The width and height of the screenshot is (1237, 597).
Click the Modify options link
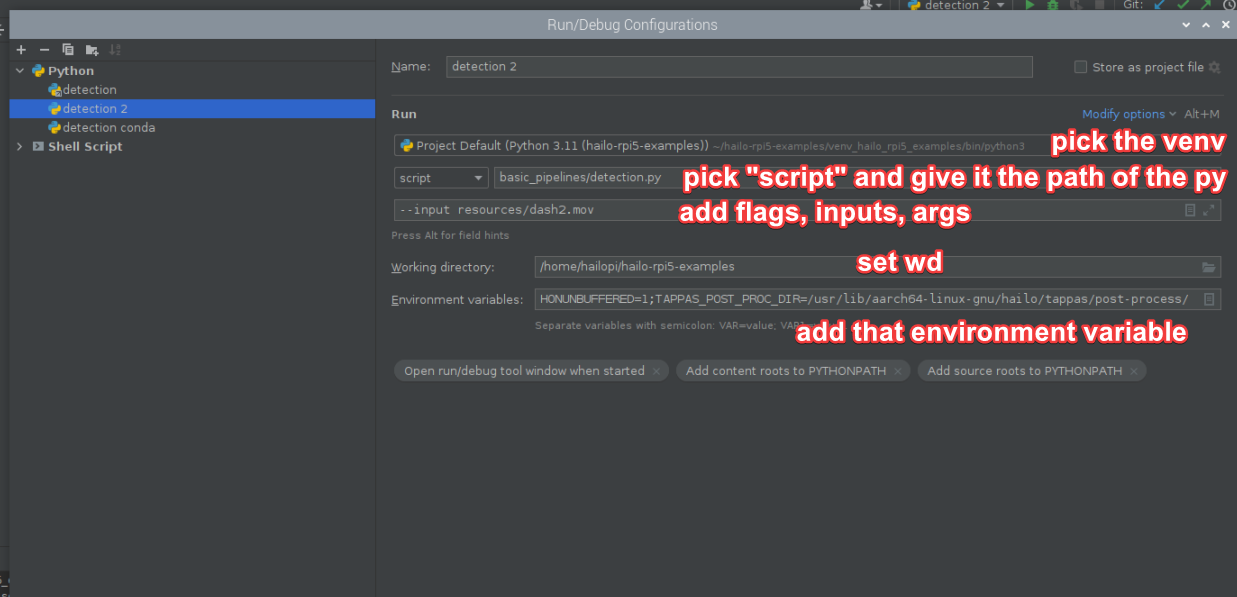coord(1123,114)
